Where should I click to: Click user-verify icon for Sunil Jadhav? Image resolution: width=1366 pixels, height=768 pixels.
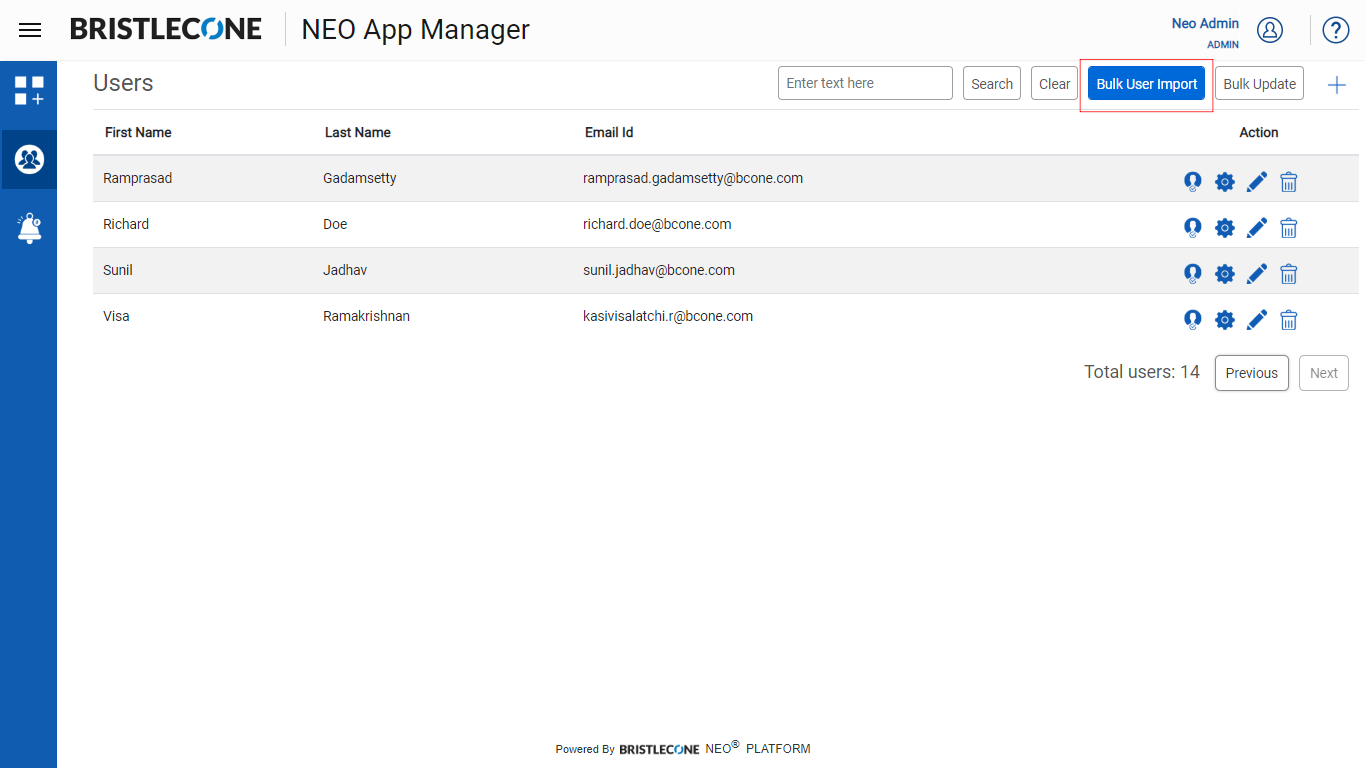tap(1192, 273)
